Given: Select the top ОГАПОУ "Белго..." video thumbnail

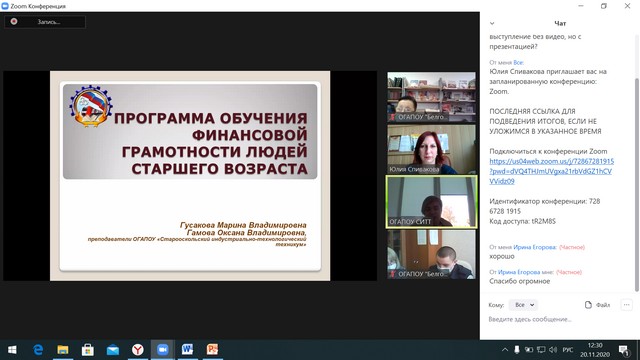Looking at the screenshot, I should pos(431,97).
